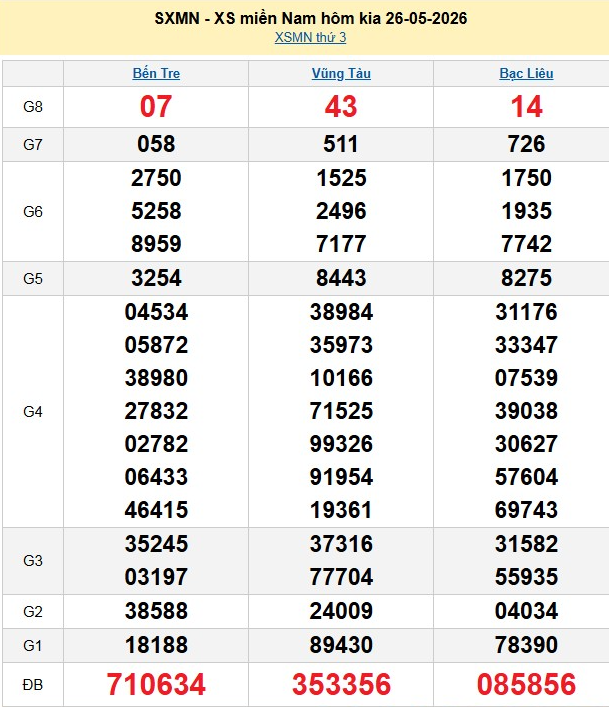Click G5 number 8443
This screenshot has width=609, height=707.
(x=341, y=278)
